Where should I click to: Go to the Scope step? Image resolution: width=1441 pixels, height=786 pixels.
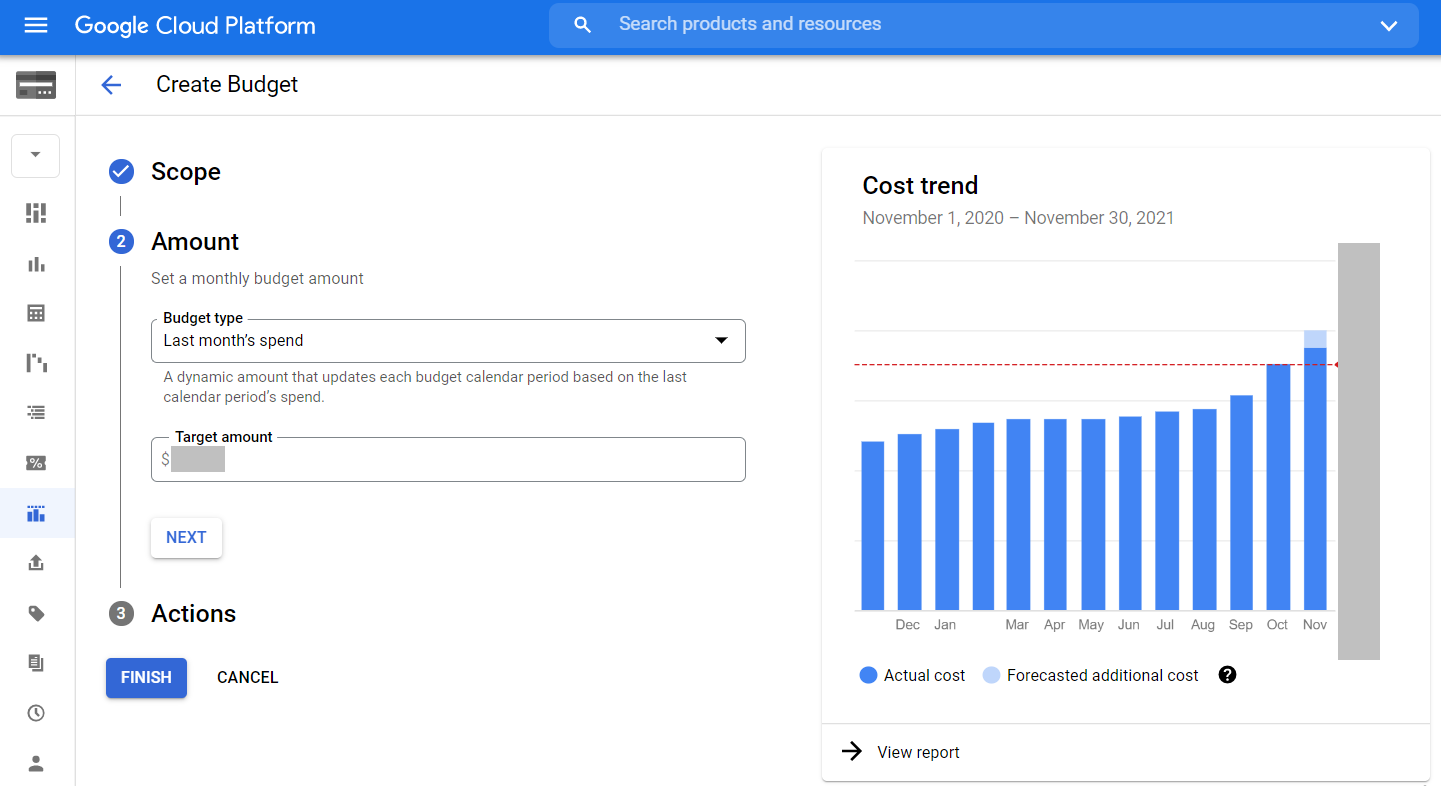coord(185,172)
